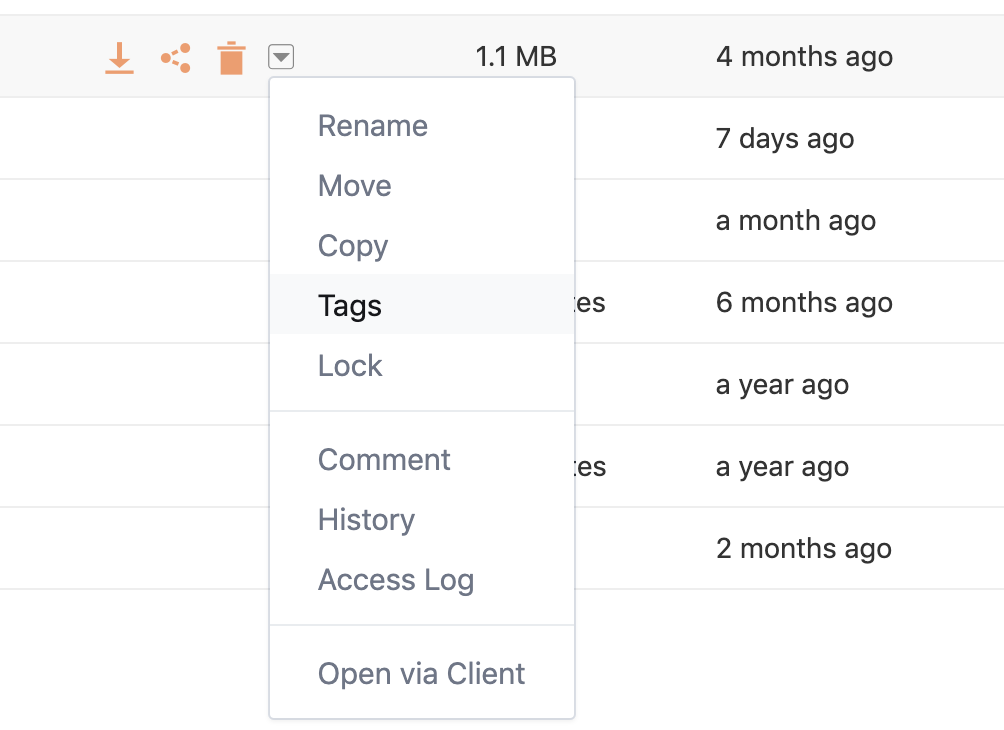Choose Copy from the dropdown menu

coord(422,245)
